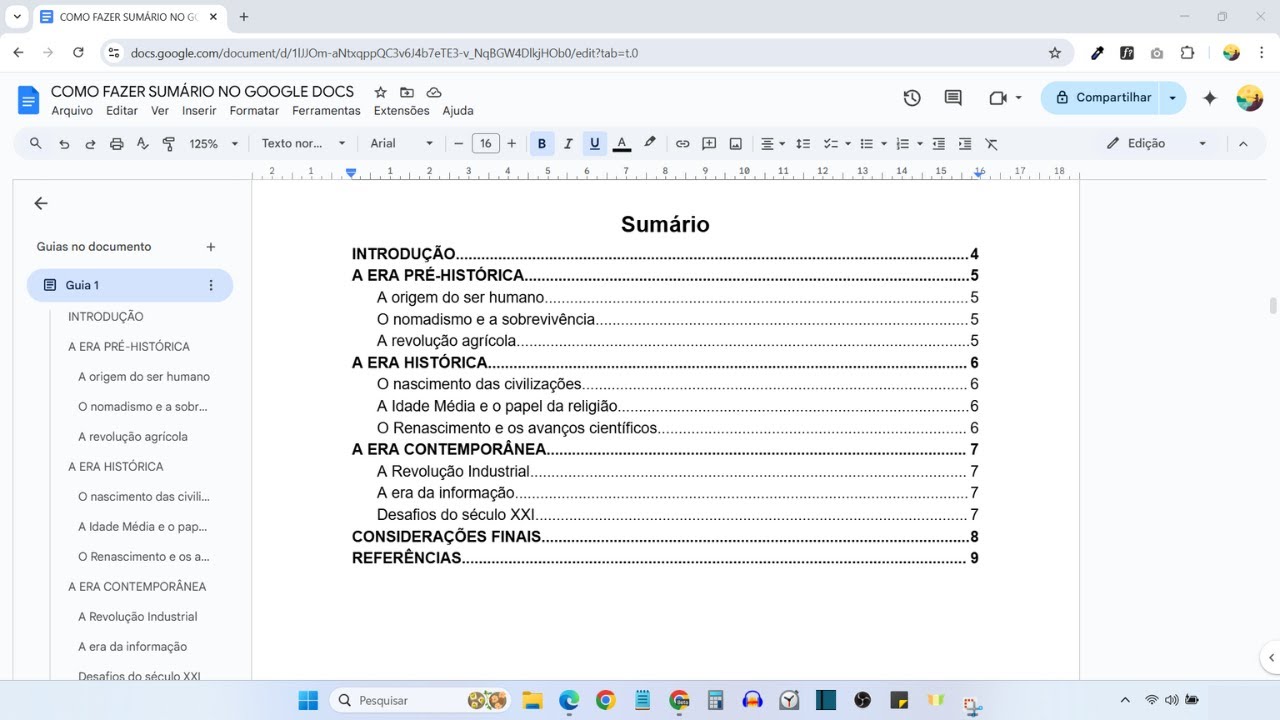Toggle bold formatting
The image size is (1280, 720).
(x=542, y=144)
